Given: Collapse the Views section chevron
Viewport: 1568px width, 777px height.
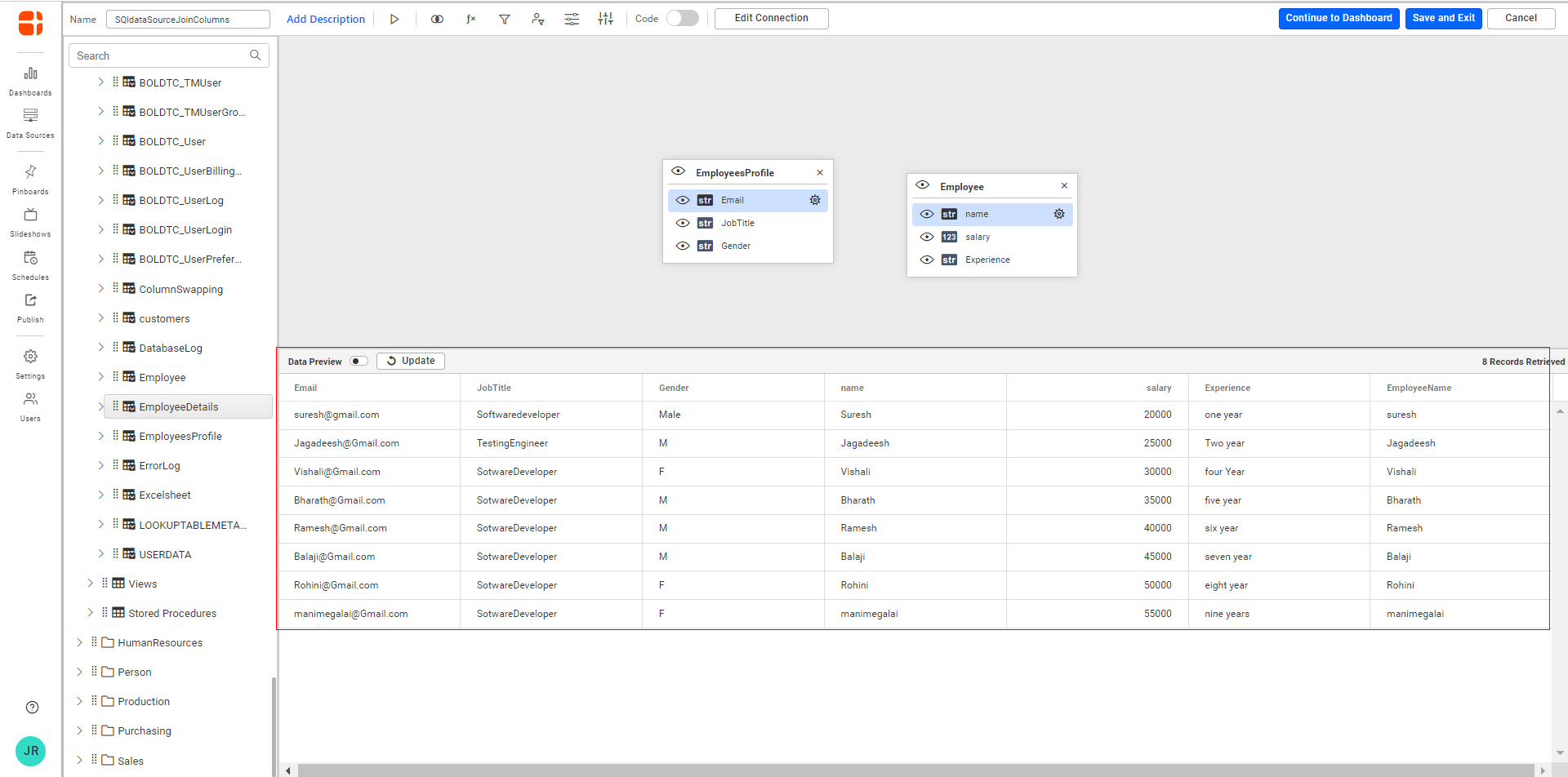Looking at the screenshot, I should click(x=90, y=583).
